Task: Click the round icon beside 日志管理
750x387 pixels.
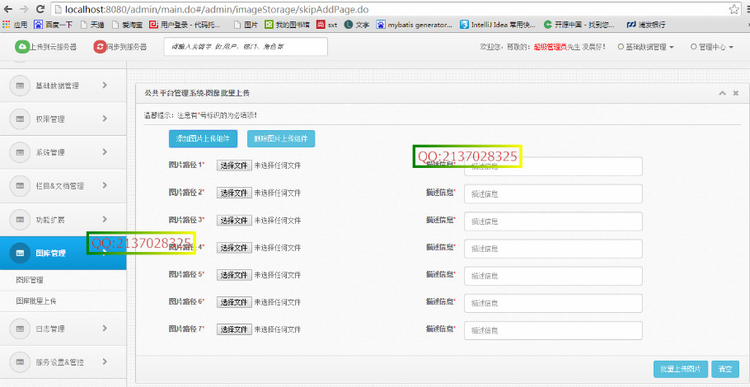Action: pyautogui.click(x=20, y=329)
